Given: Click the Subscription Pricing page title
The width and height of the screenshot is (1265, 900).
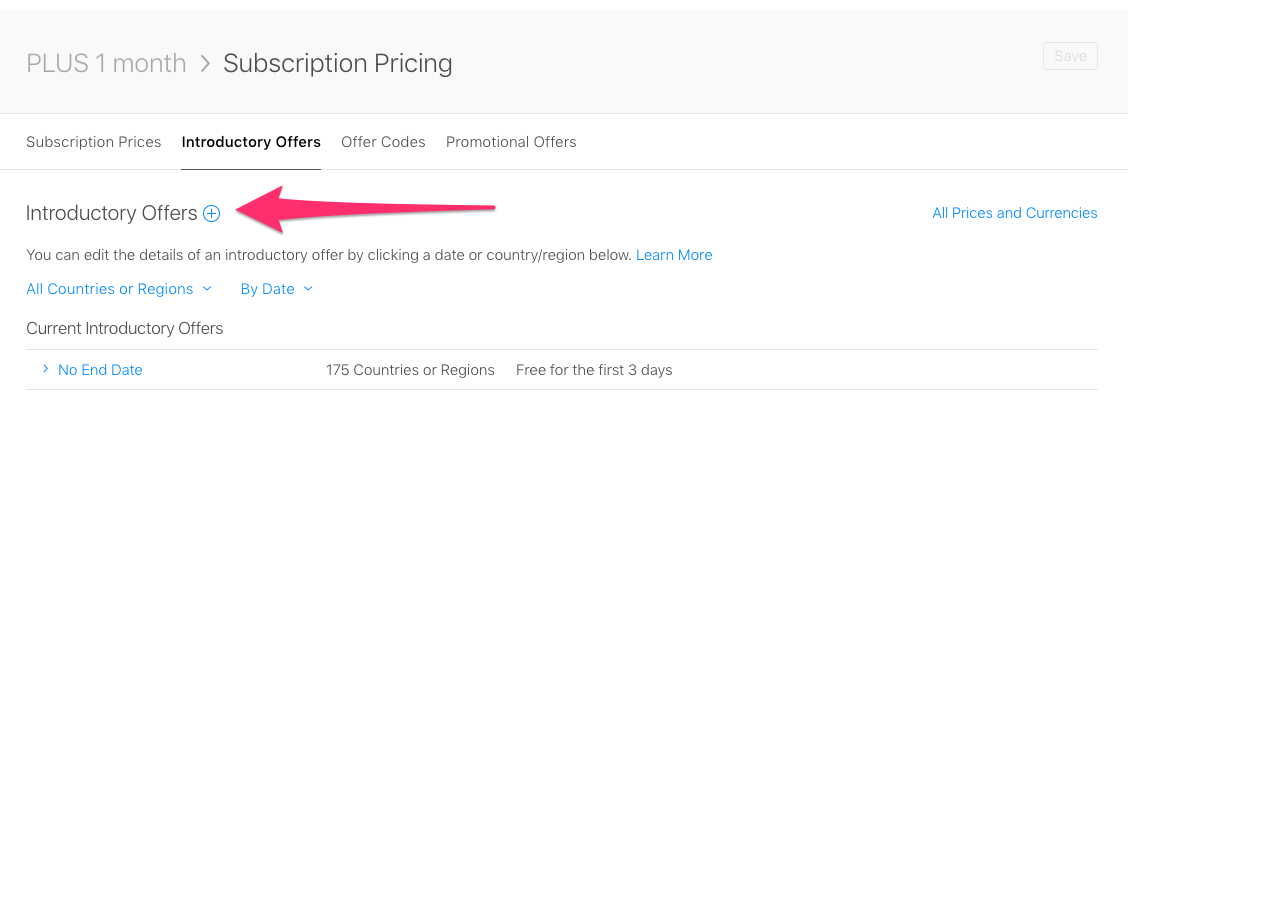Looking at the screenshot, I should [337, 62].
